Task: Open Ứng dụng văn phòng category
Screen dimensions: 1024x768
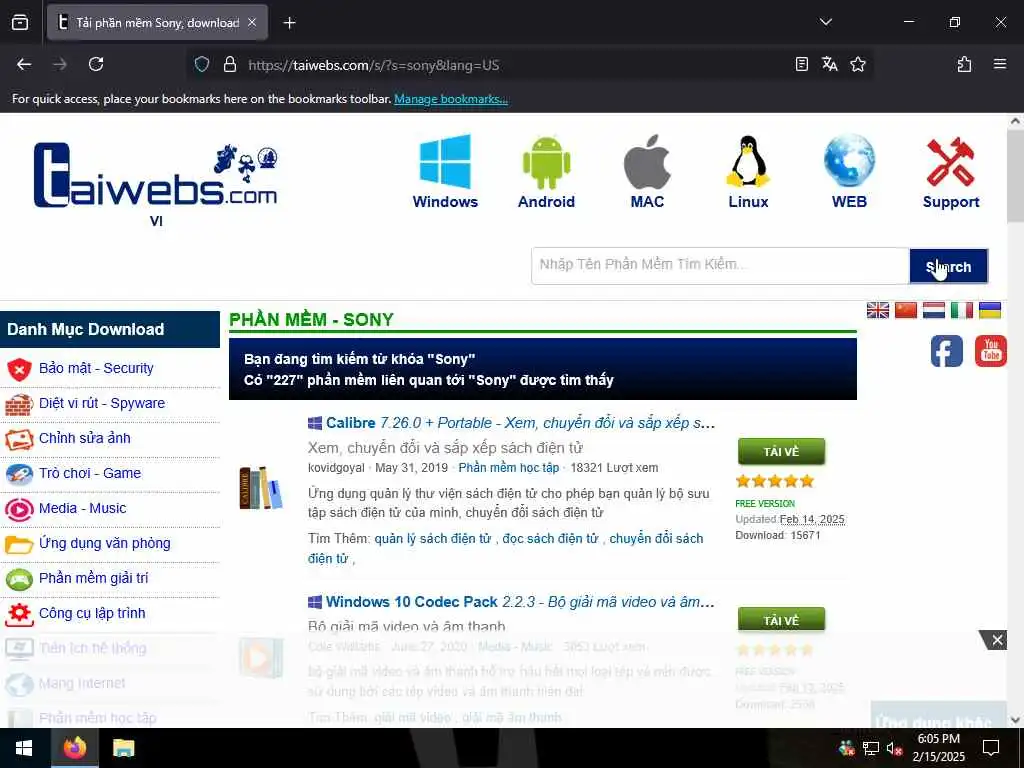Action: 104,543
